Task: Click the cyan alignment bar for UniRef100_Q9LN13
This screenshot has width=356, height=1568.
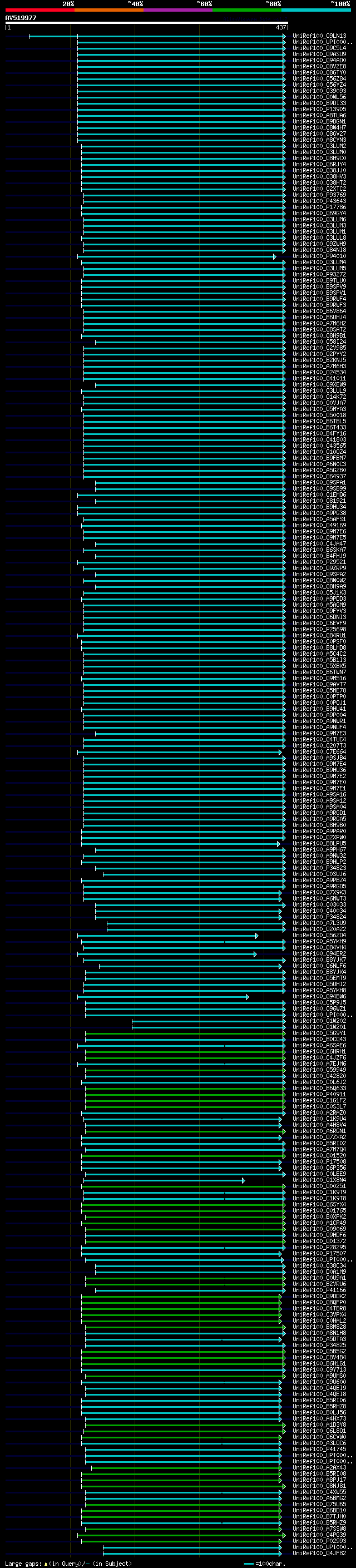Action: (x=157, y=36)
